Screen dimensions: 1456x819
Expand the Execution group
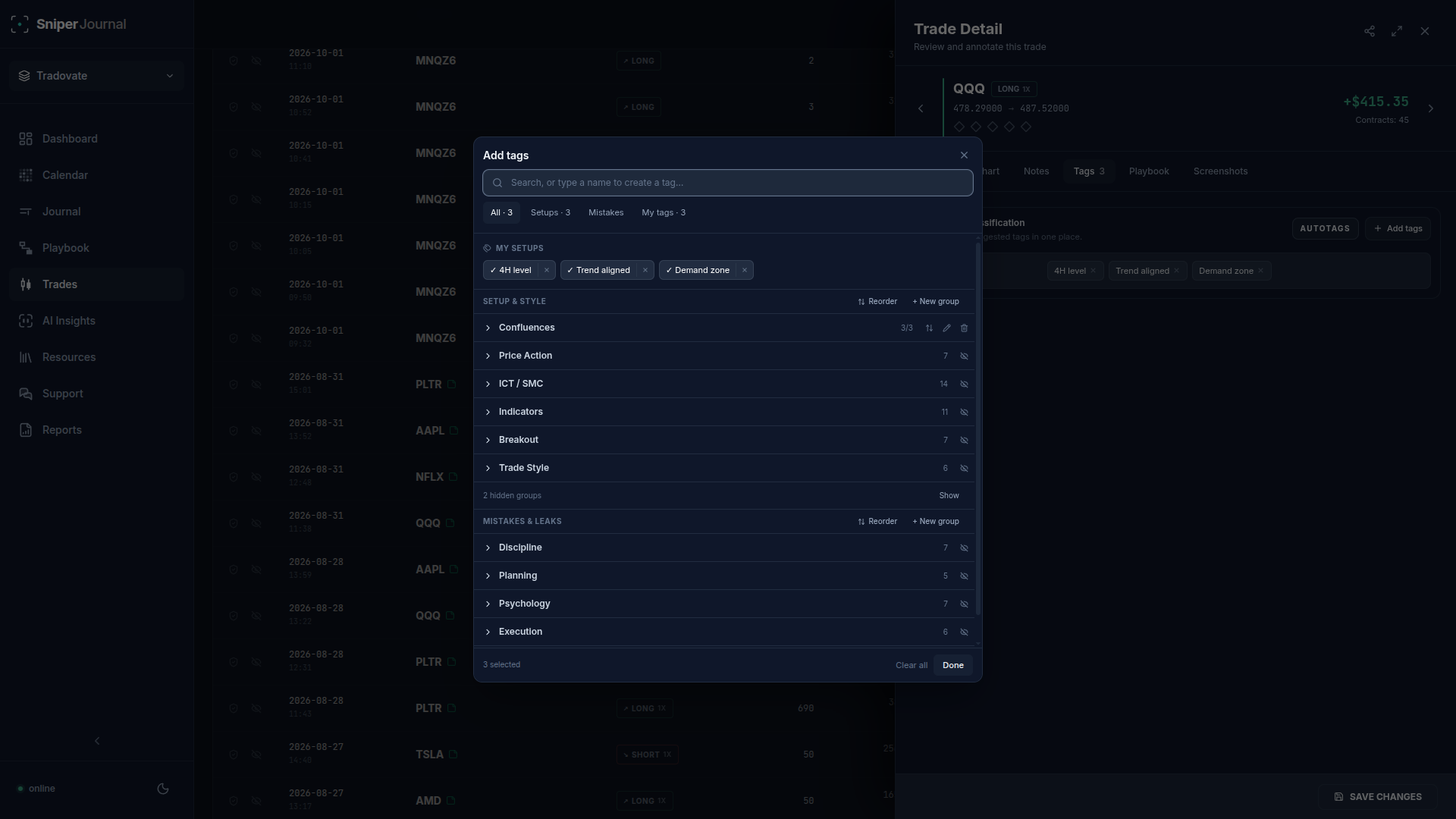[x=488, y=632]
